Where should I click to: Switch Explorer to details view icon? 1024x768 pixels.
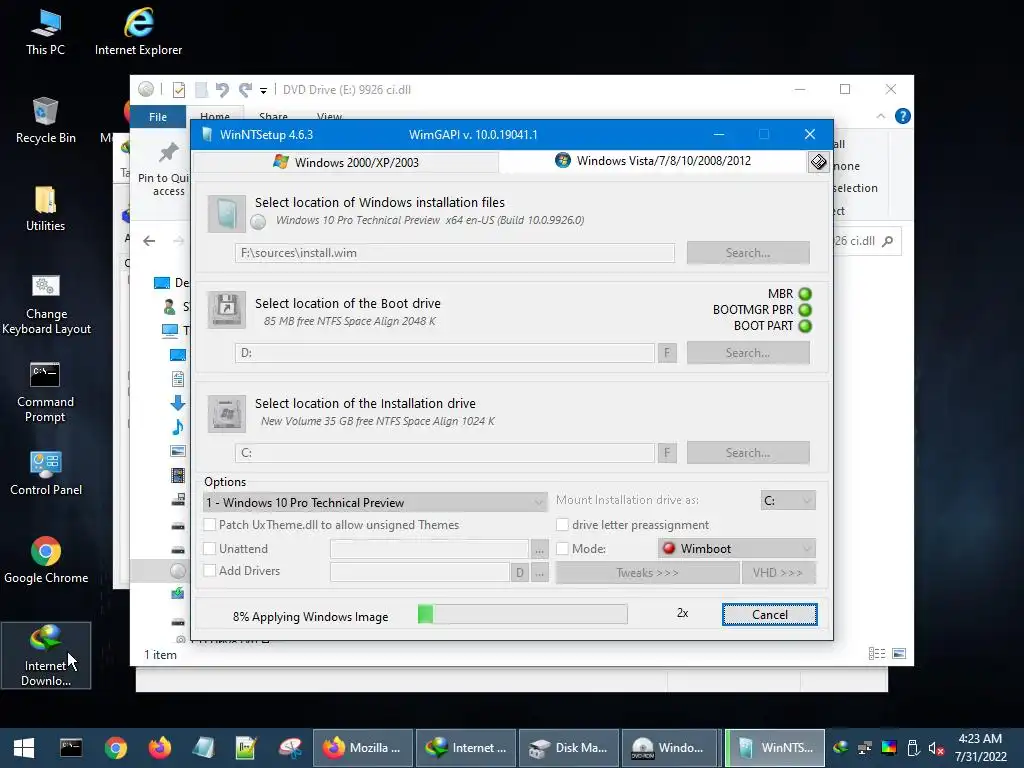click(876, 654)
